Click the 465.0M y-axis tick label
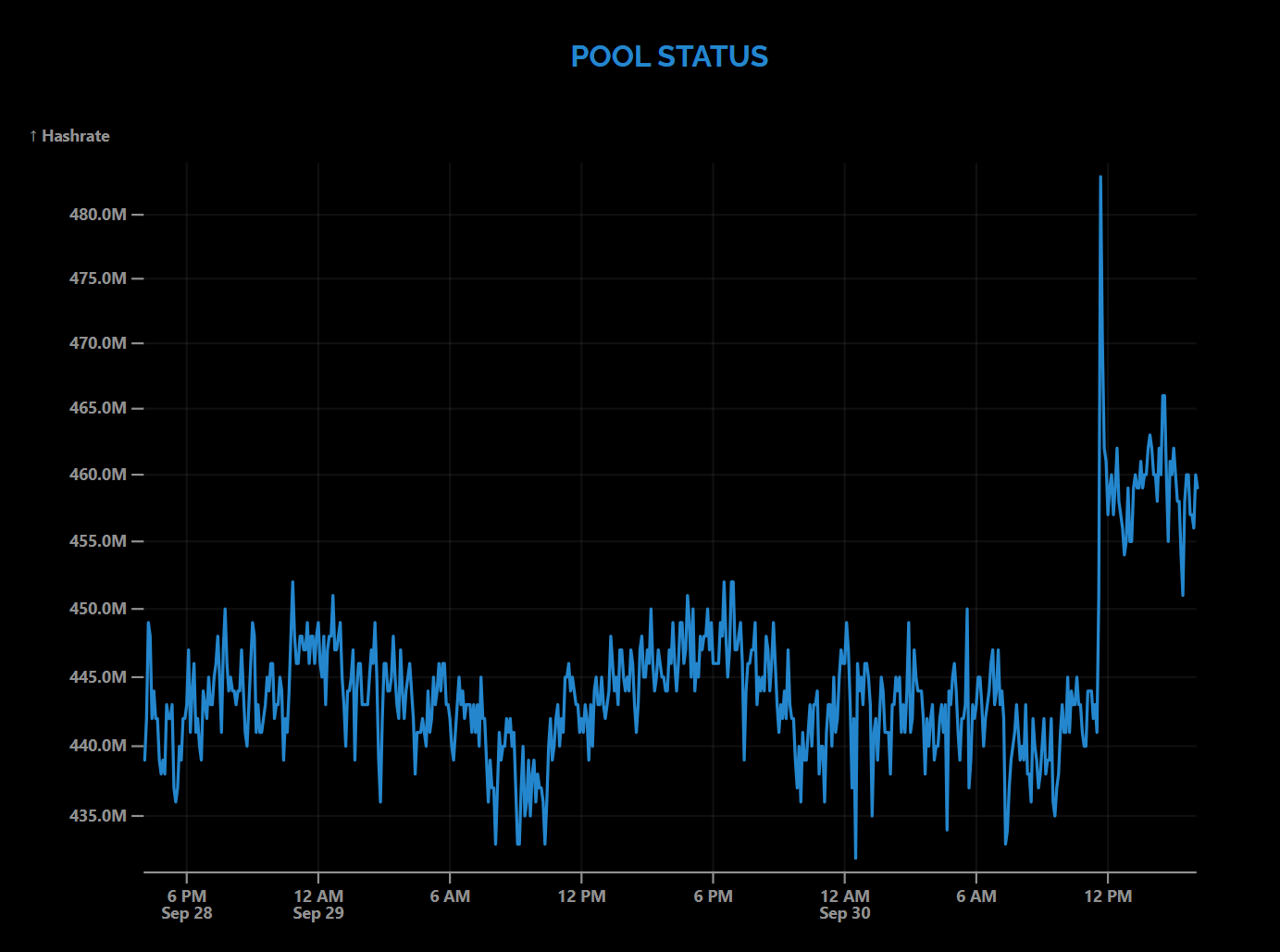Image resolution: width=1280 pixels, height=952 pixels. coord(97,408)
